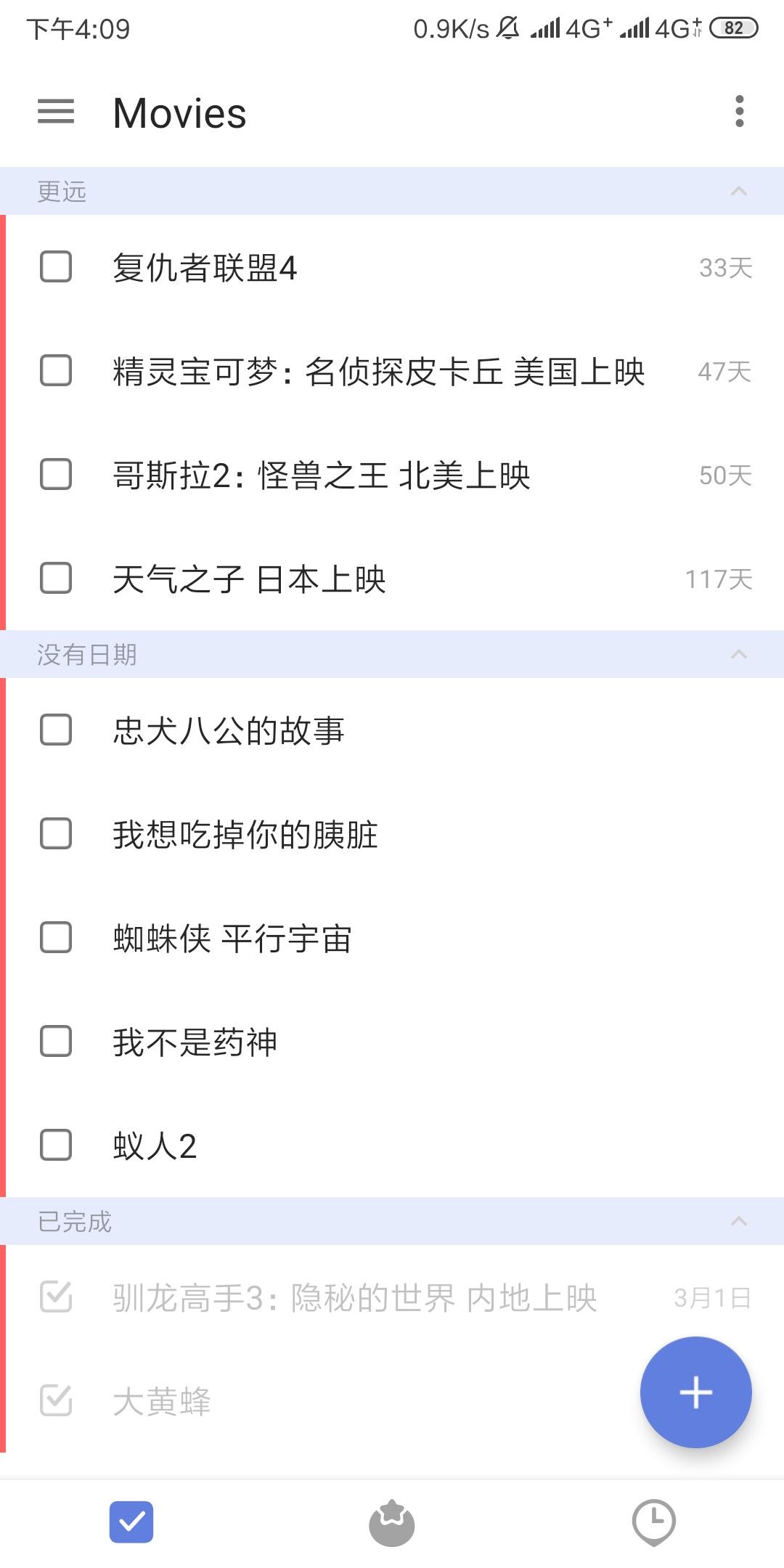Viewport: 784px width, 1568px height.
Task: Uncheck the completed 大黄蜂 task
Action: [x=56, y=1400]
